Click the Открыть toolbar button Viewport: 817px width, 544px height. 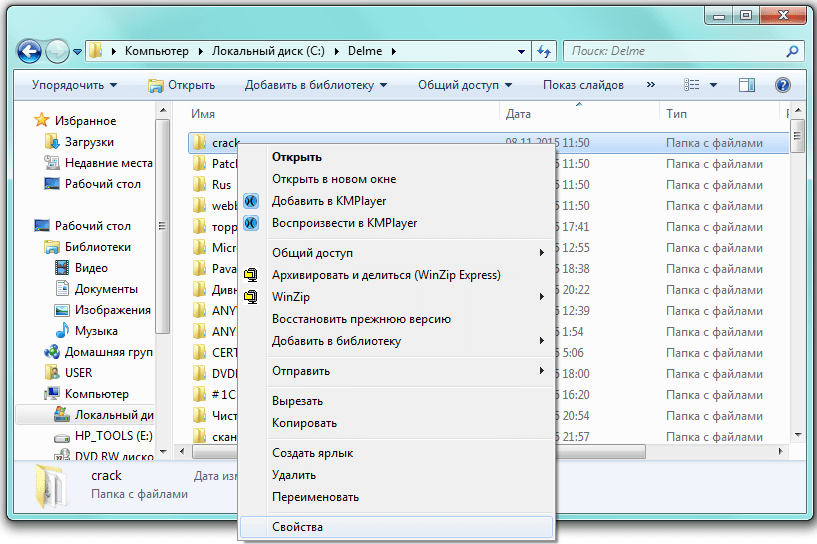tap(181, 85)
